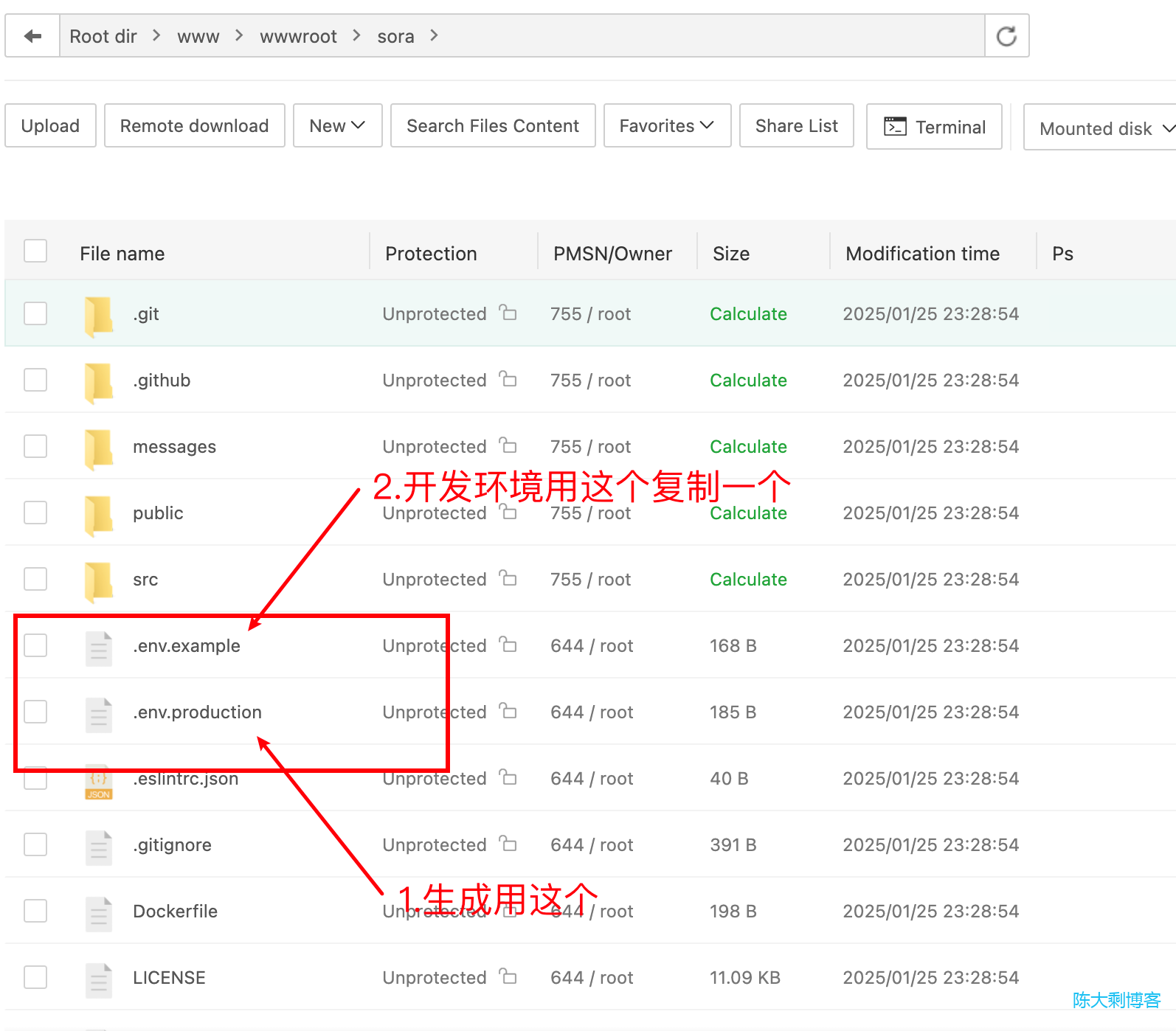The width and height of the screenshot is (1176, 1031).
Task: Click the .gitignore file icon
Action: [x=99, y=847]
